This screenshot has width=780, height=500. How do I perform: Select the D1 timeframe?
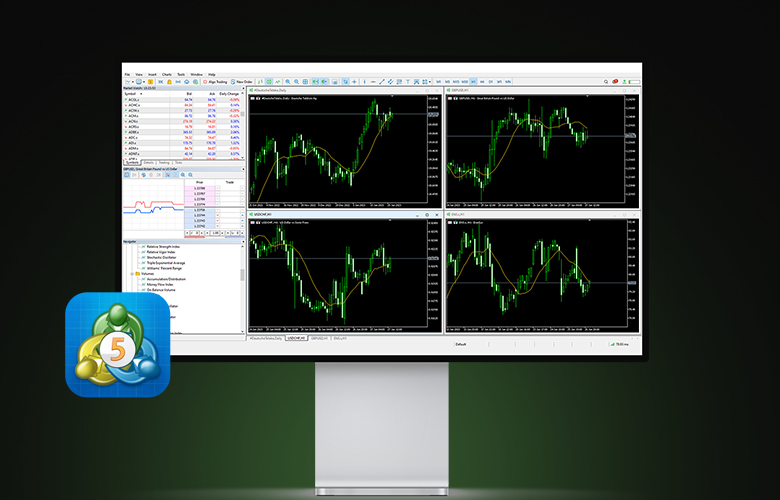[x=490, y=82]
